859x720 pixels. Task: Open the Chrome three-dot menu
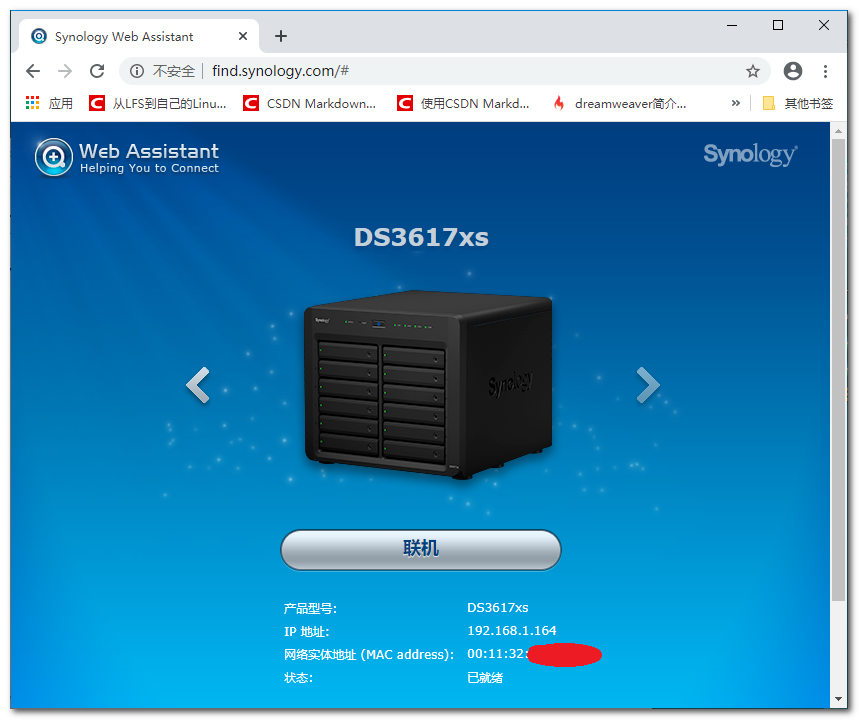coord(825,71)
